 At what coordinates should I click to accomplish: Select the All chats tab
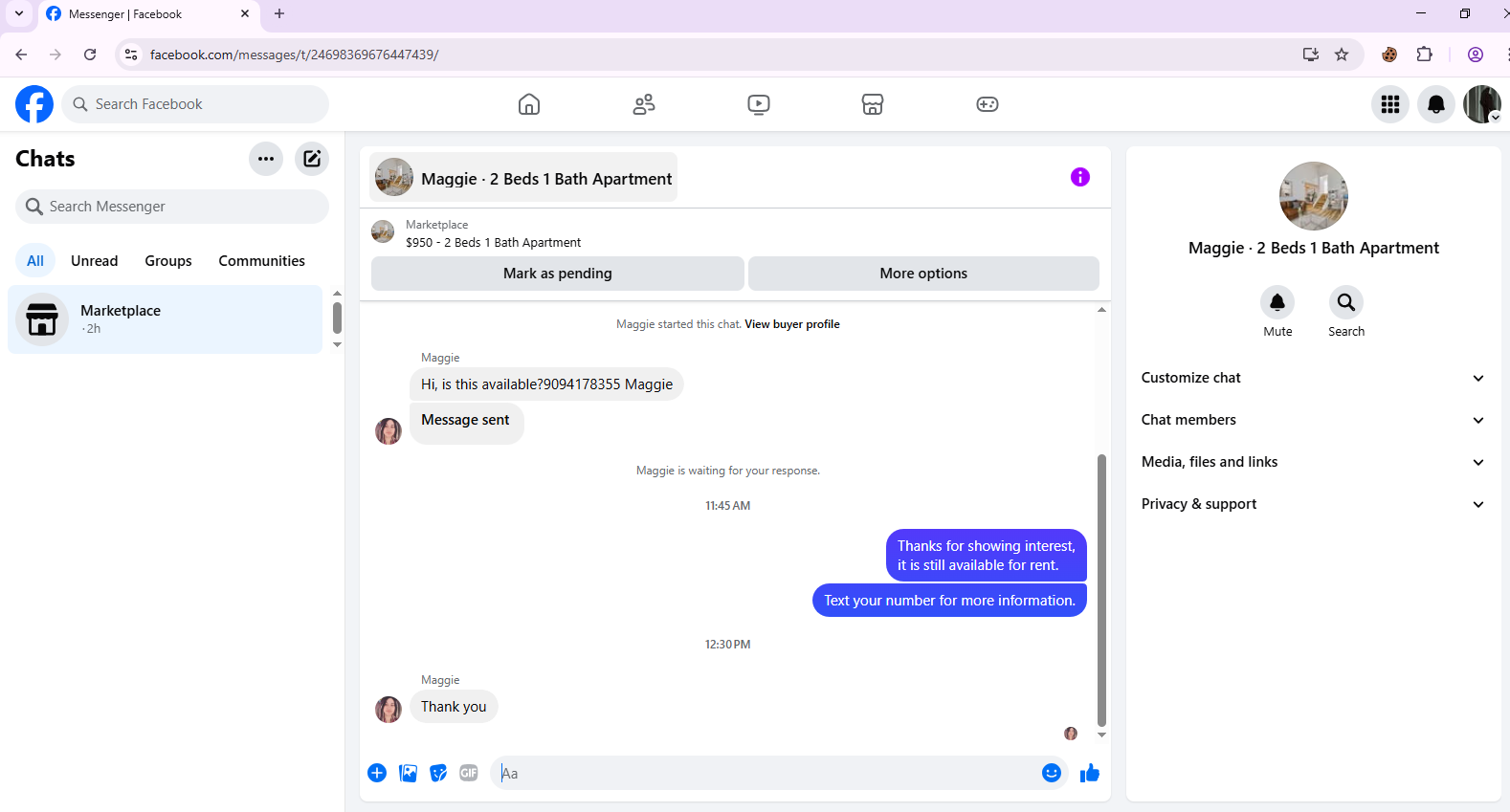click(35, 261)
